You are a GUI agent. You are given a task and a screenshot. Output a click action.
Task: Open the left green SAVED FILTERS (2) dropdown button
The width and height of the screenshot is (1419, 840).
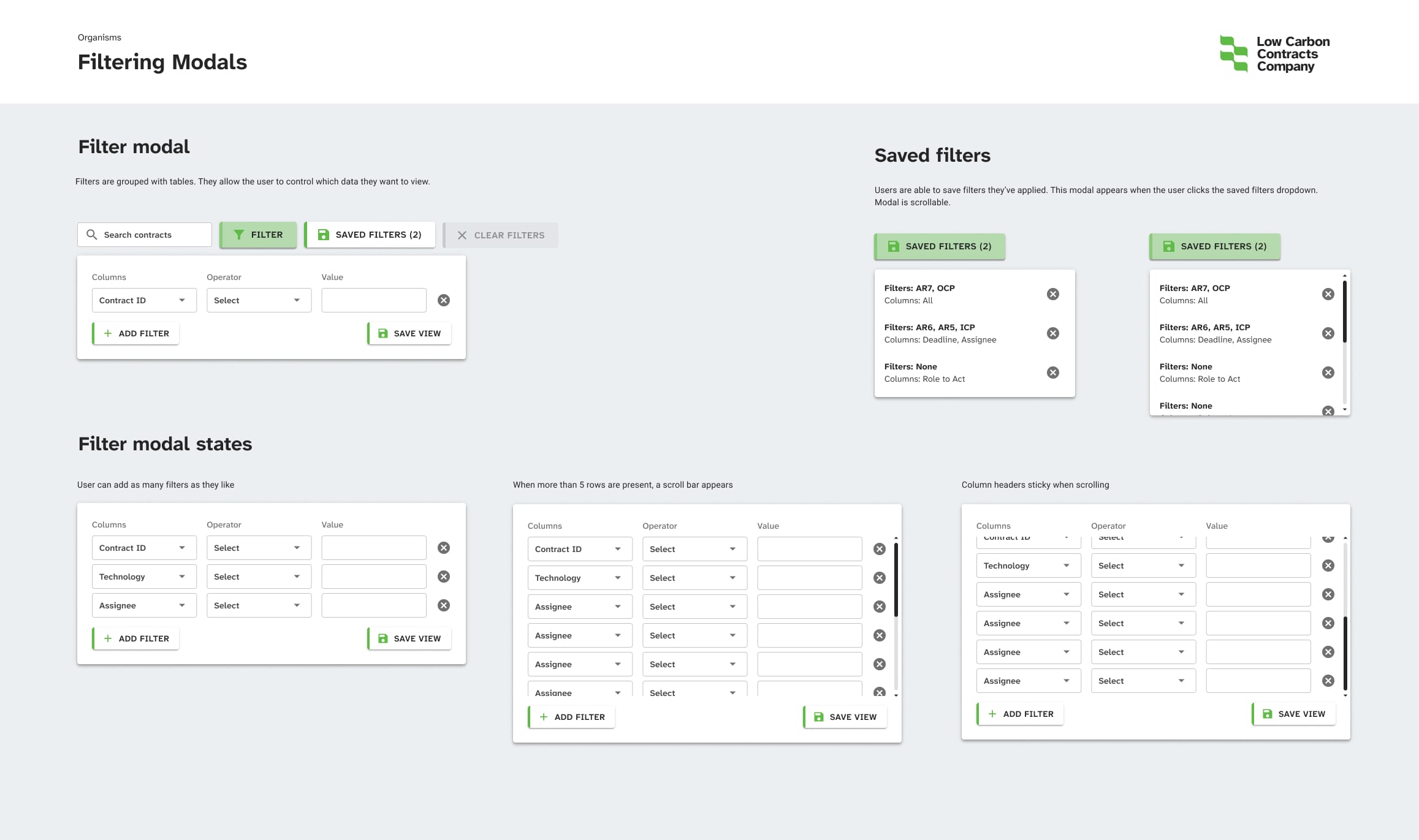tap(940, 246)
